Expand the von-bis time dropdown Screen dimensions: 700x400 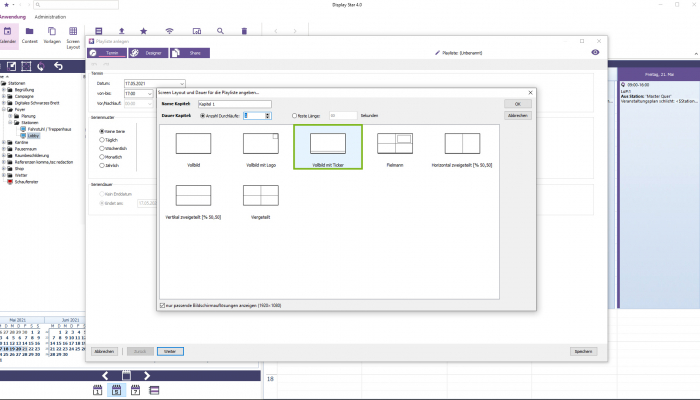[x=149, y=93]
